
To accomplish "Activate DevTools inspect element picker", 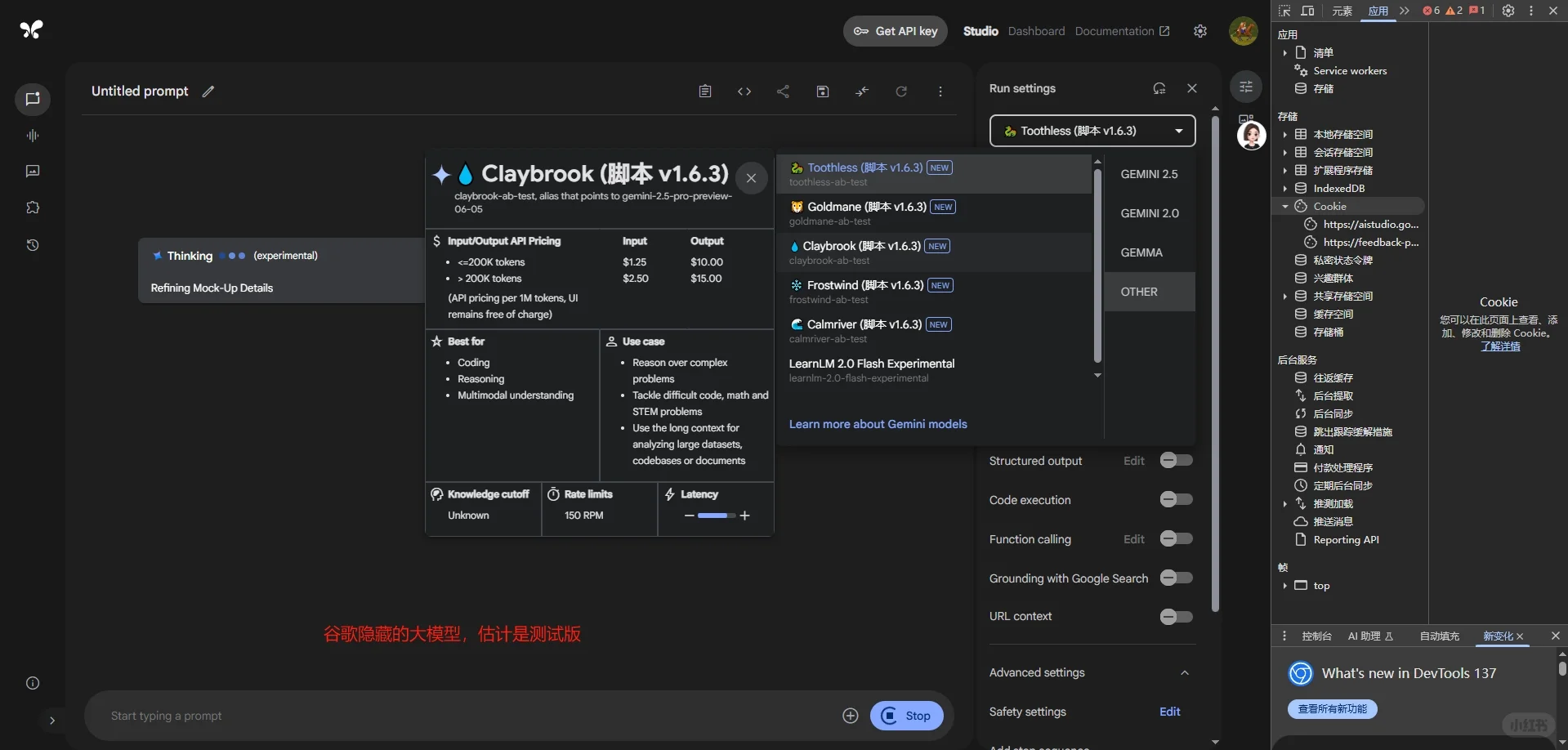I will pos(1284,11).
